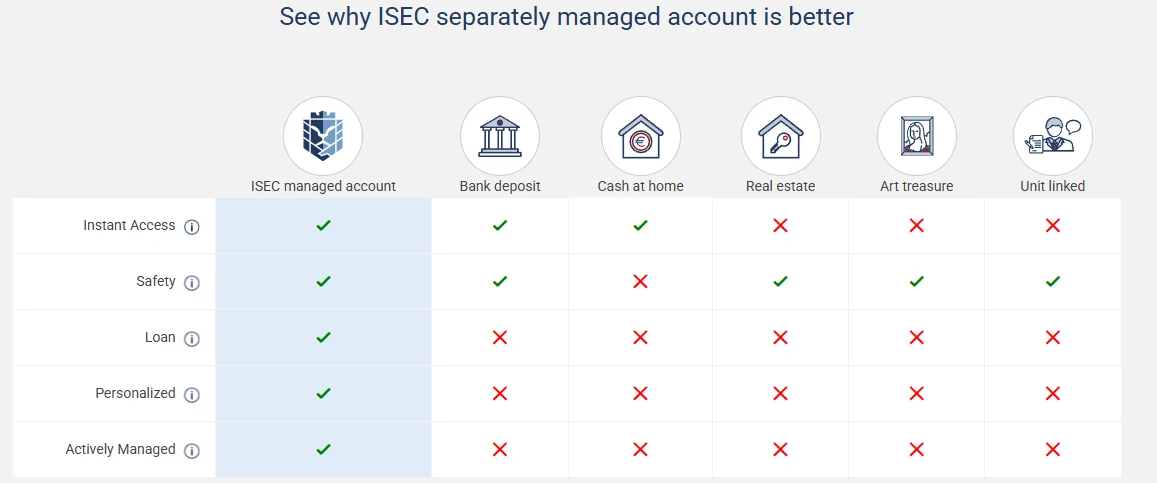This screenshot has width=1157, height=483.
Task: Show Personalized info icon details
Action: click(192, 395)
